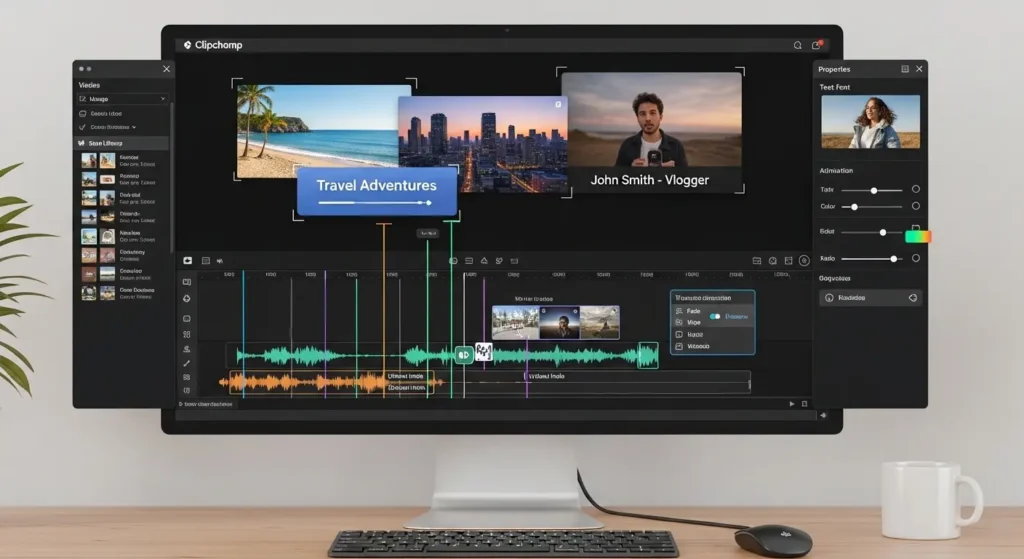Toggle the switch next to Fade transition

tap(715, 316)
